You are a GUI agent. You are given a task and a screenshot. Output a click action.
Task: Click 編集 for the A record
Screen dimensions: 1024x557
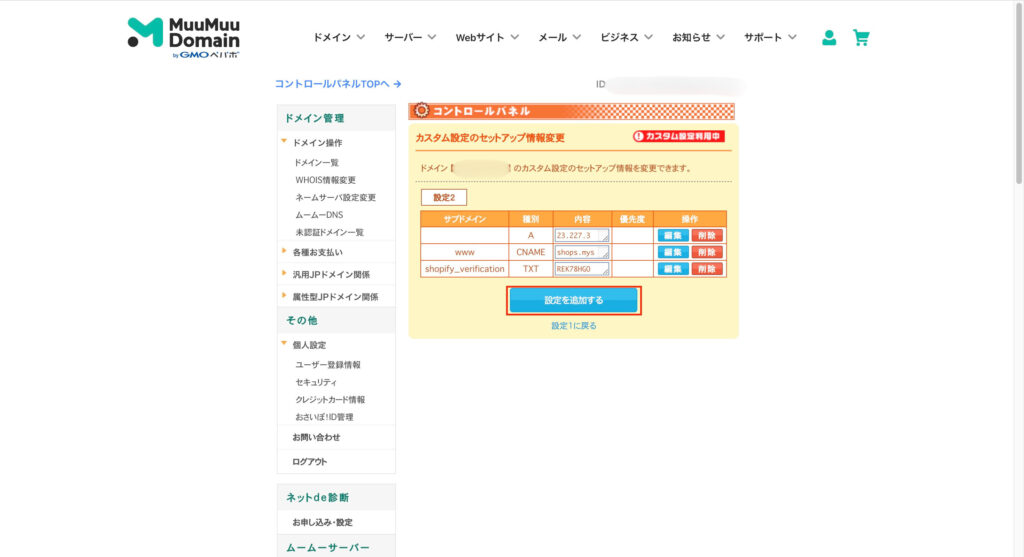coord(672,236)
